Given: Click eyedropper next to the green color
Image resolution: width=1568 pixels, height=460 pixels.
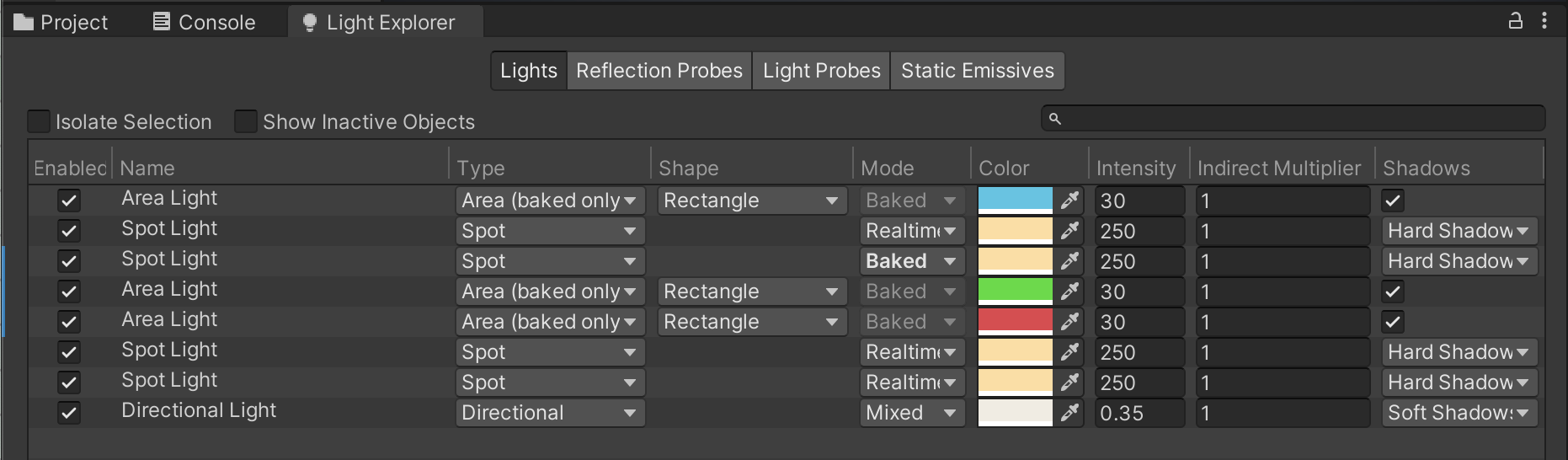Looking at the screenshot, I should 1069,292.
